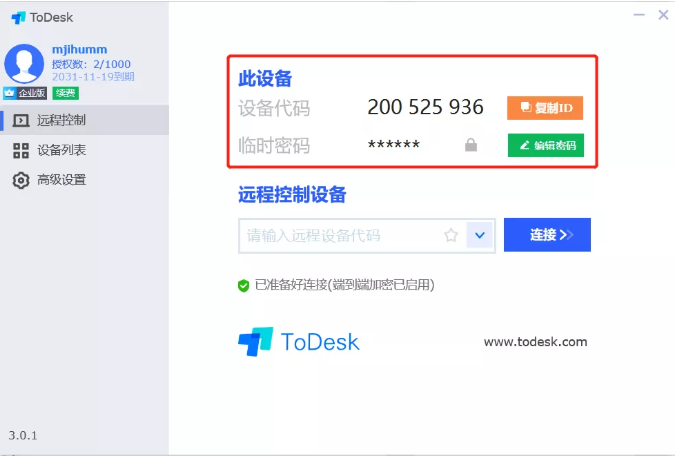Expand the remote device code dropdown arrow
Screen dimensions: 675x456
tap(480, 236)
